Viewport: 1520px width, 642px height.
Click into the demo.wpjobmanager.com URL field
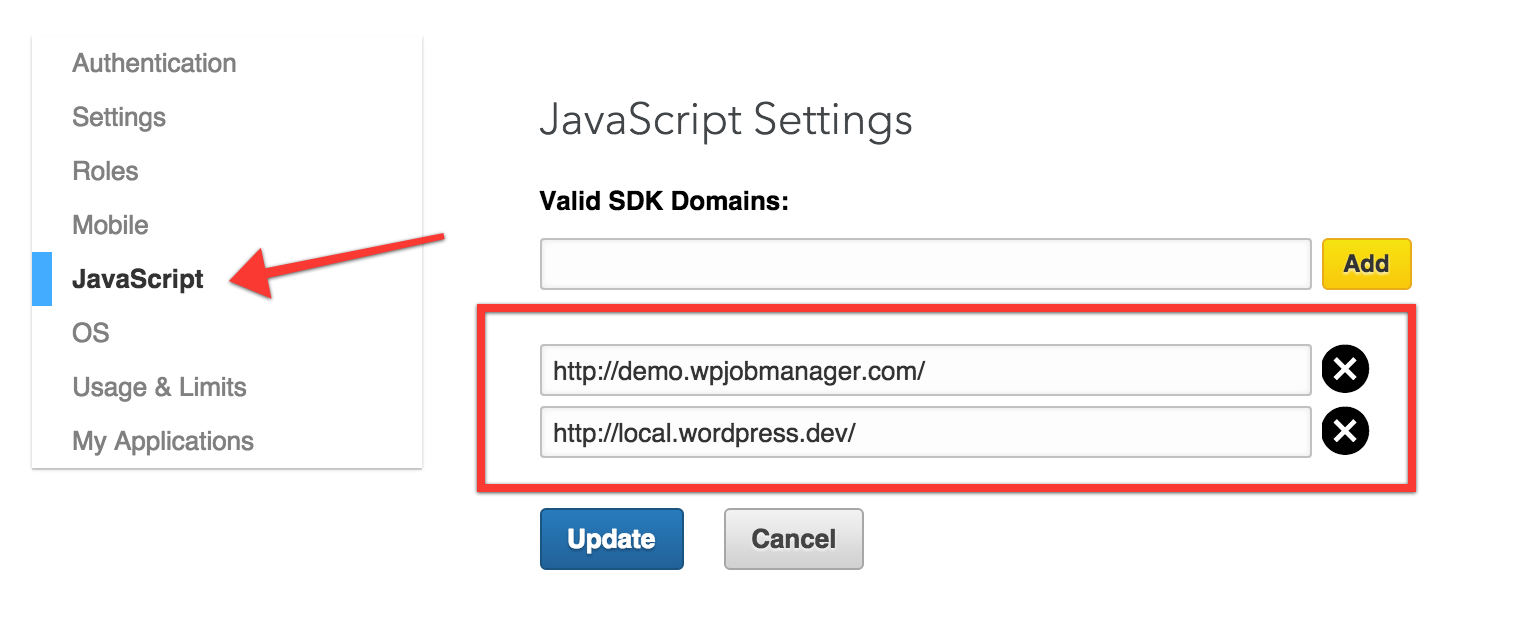click(926, 371)
